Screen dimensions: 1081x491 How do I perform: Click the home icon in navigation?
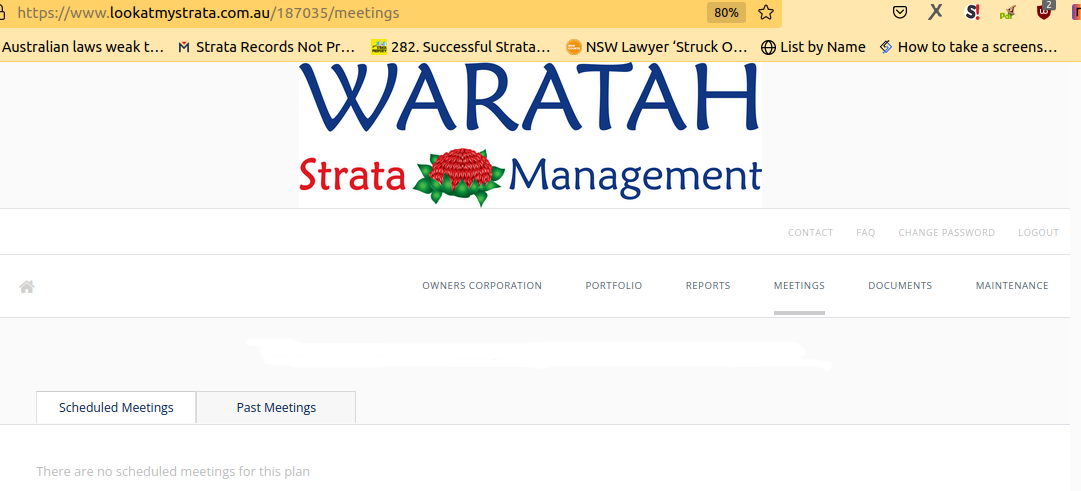pyautogui.click(x=27, y=286)
